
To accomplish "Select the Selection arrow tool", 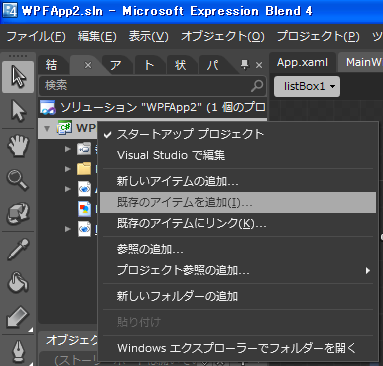I will click(x=18, y=77).
